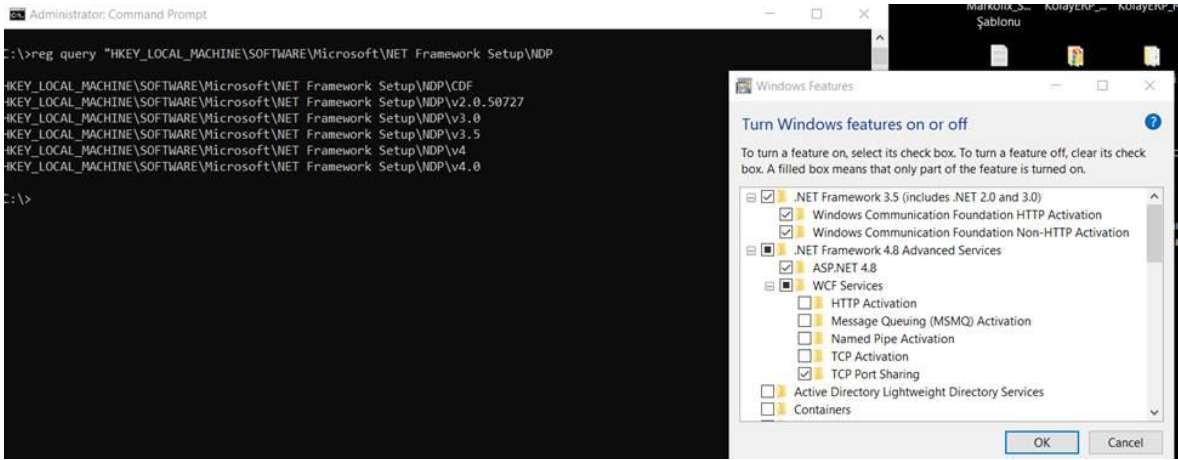
Task: Collapse .NET Framework 4.8 Advanced Services node
Action: pyautogui.click(x=751, y=250)
